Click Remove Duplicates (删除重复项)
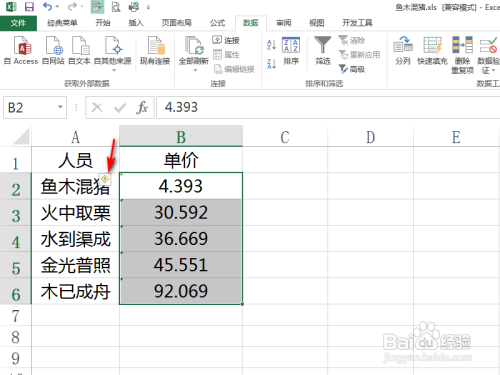This screenshot has width=500, height=375. 463,55
